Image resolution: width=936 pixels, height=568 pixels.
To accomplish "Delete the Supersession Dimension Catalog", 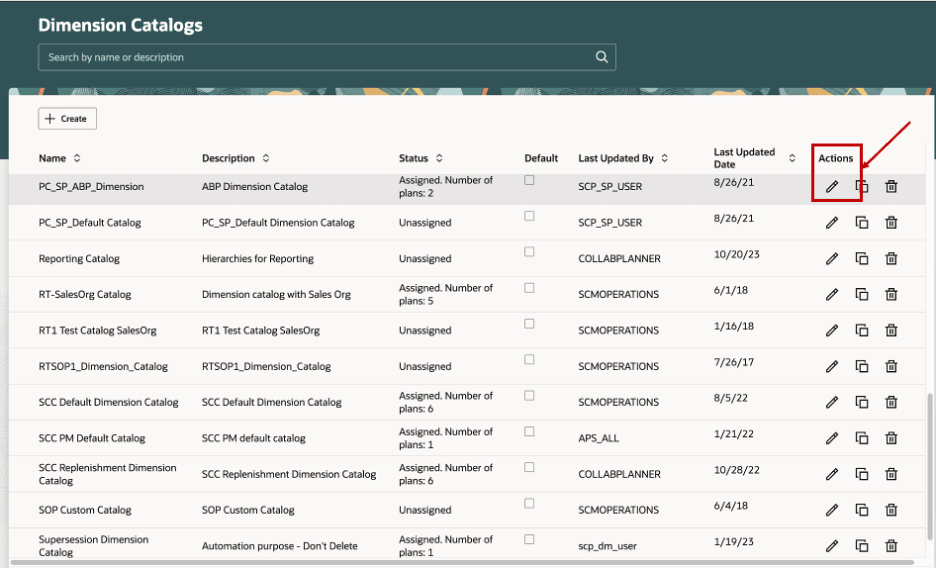I will pos(891,545).
